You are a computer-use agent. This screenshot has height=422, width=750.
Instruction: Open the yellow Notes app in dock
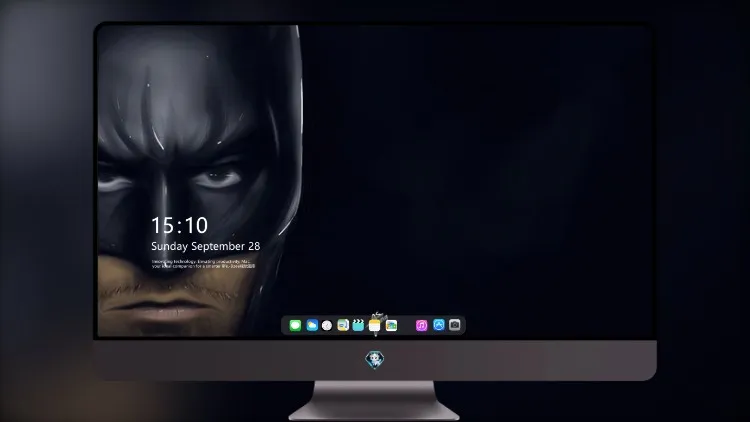[375, 325]
